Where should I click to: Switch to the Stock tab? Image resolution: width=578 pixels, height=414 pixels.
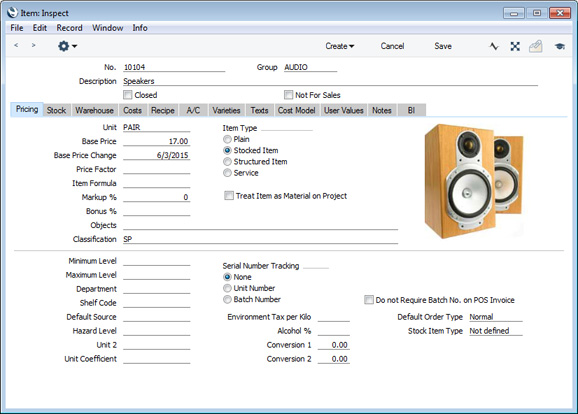click(56, 110)
